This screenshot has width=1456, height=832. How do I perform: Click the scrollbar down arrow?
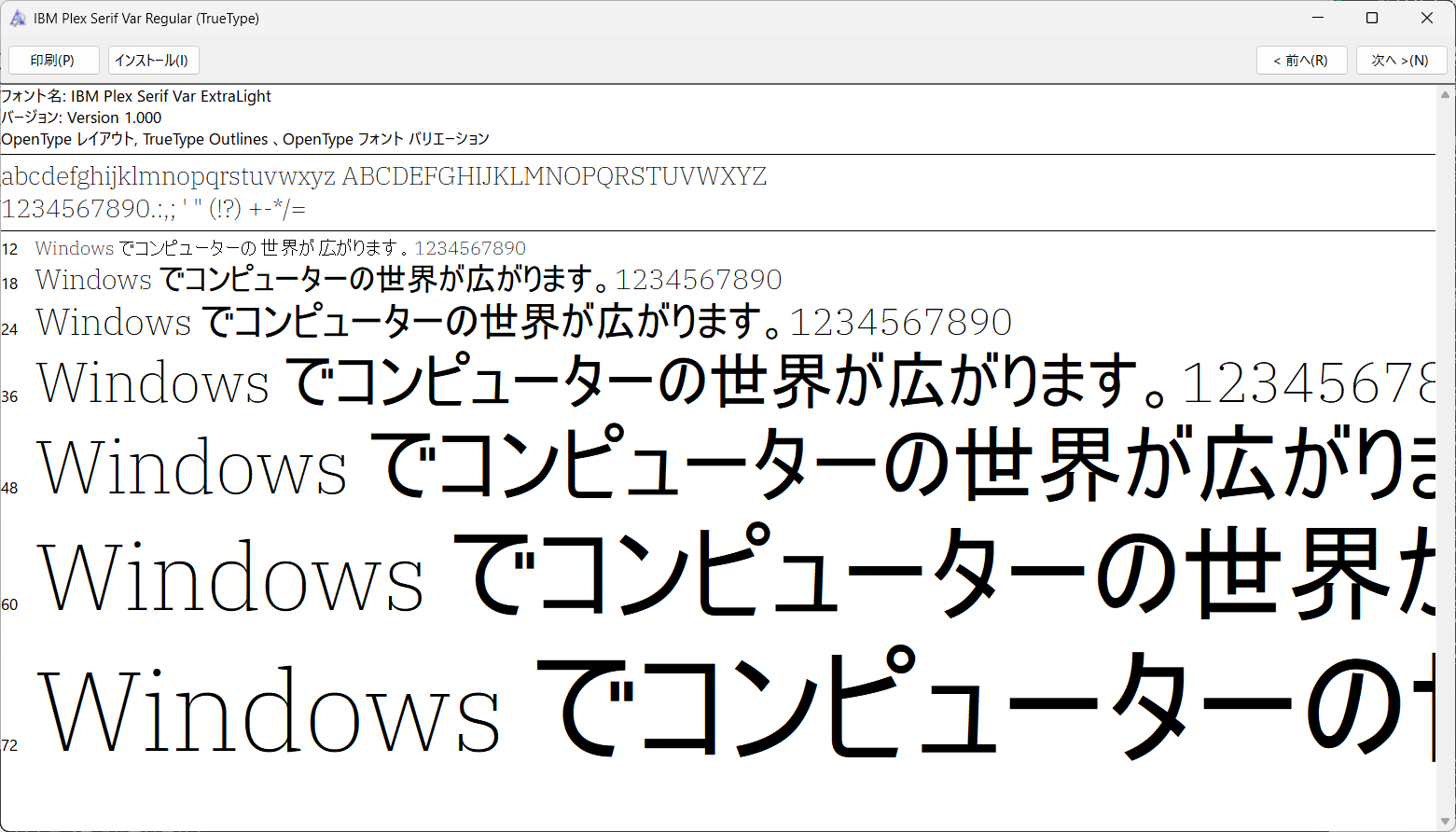click(1446, 822)
